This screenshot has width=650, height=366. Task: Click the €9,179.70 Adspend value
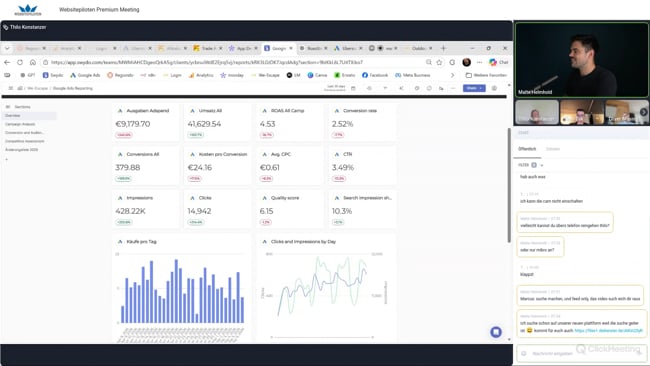133,124
